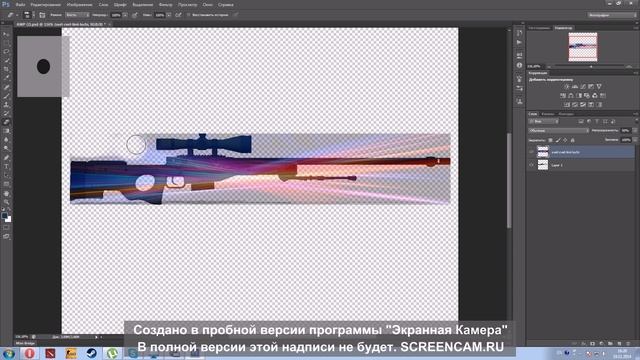The width and height of the screenshot is (640, 360).
Task: Select the Gradient tool
Action: pyautogui.click(x=6, y=131)
